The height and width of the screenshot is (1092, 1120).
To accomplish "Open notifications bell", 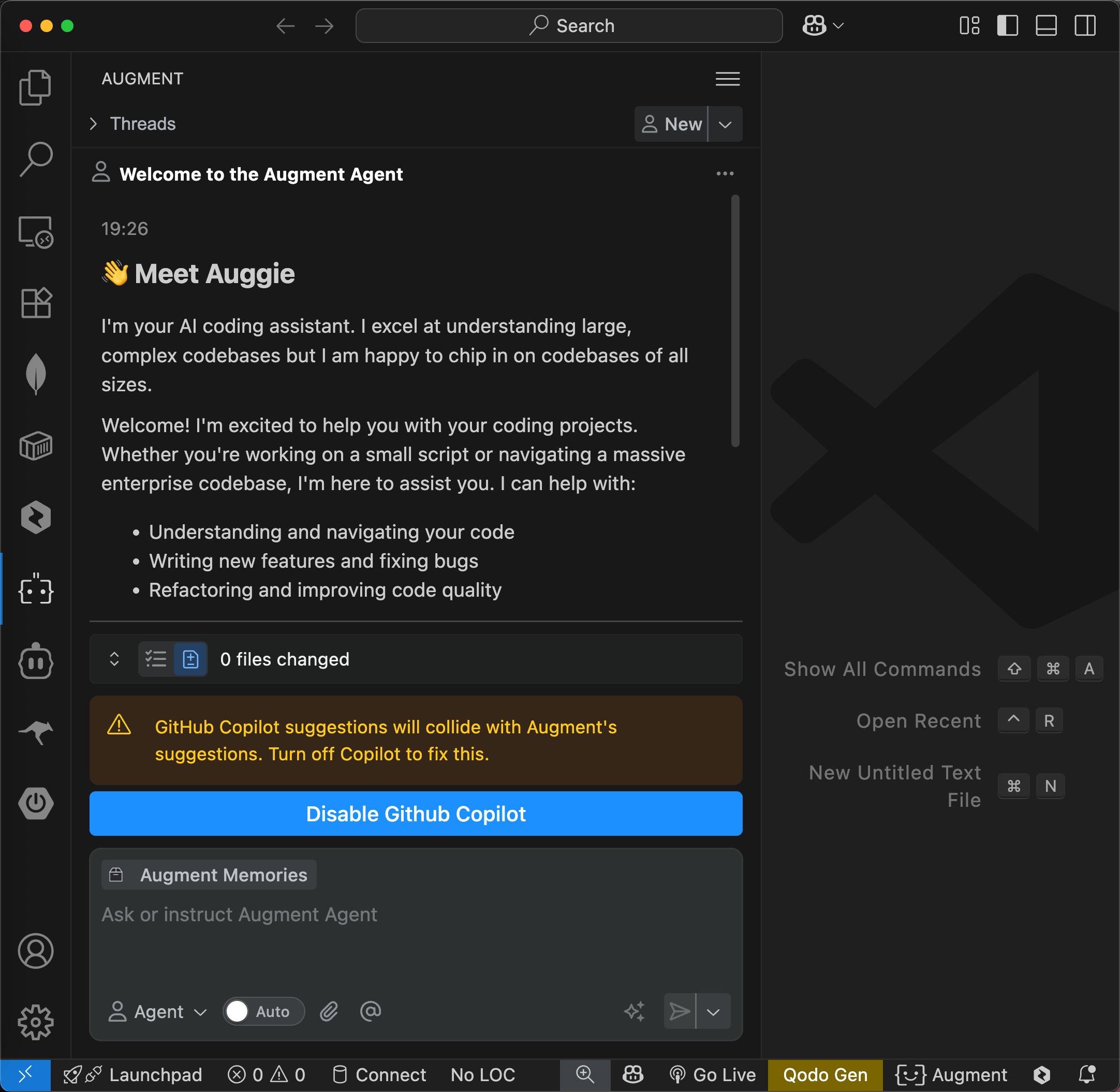I will [x=1087, y=1075].
